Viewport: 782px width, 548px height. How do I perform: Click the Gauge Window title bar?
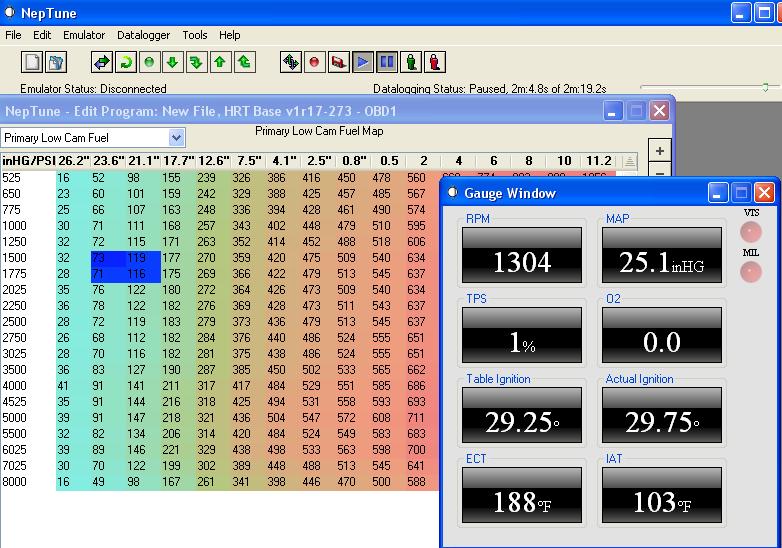[574, 193]
